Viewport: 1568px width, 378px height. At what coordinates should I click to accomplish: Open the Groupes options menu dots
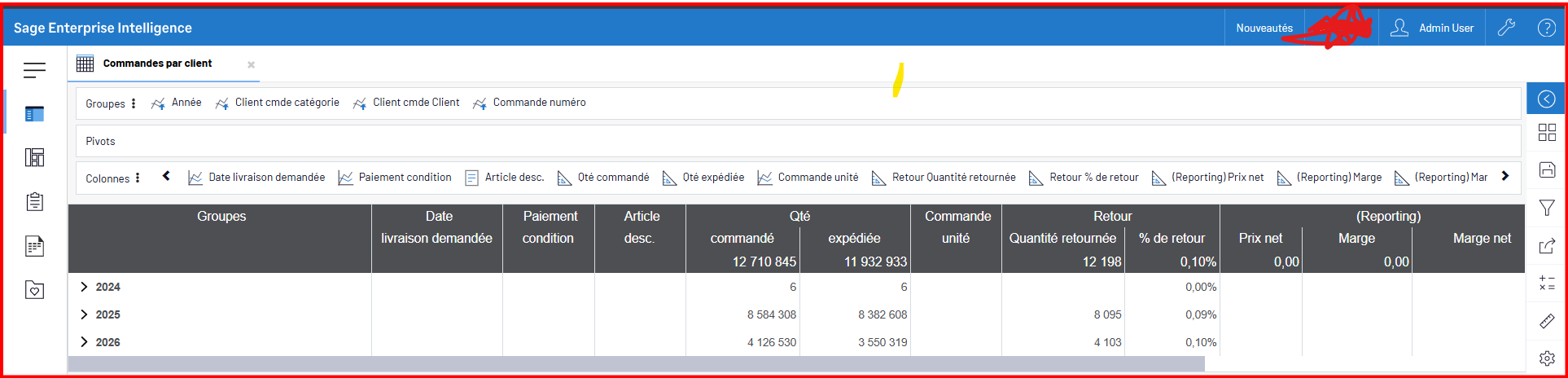(134, 103)
